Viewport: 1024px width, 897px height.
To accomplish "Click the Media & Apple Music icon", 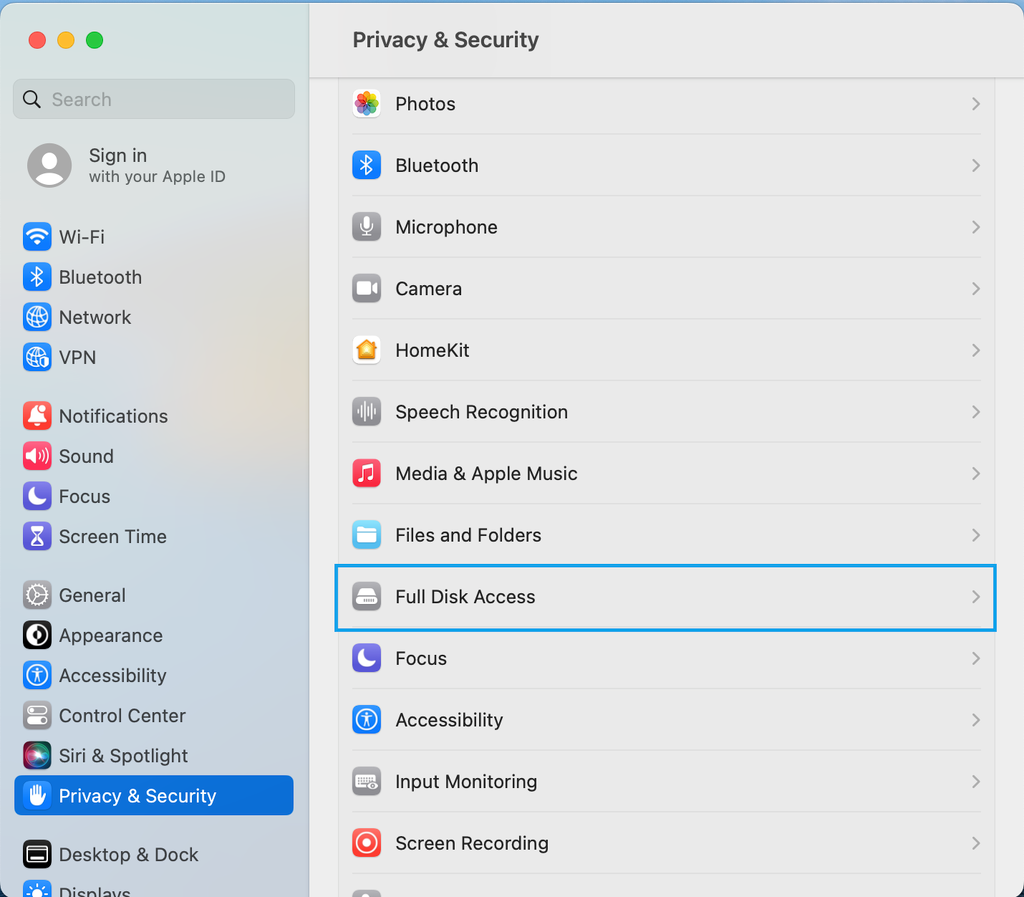I will click(367, 474).
